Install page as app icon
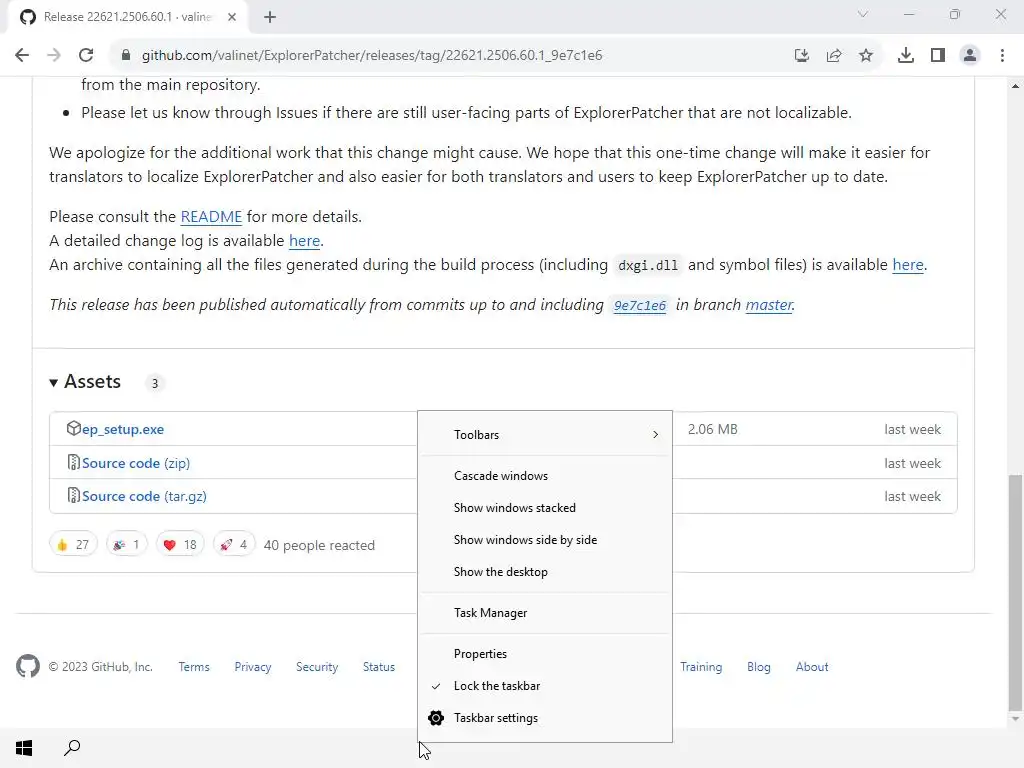 click(x=802, y=56)
